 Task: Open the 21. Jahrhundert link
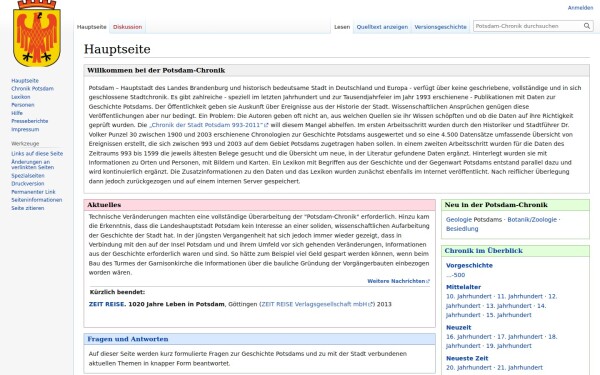tap(520, 368)
